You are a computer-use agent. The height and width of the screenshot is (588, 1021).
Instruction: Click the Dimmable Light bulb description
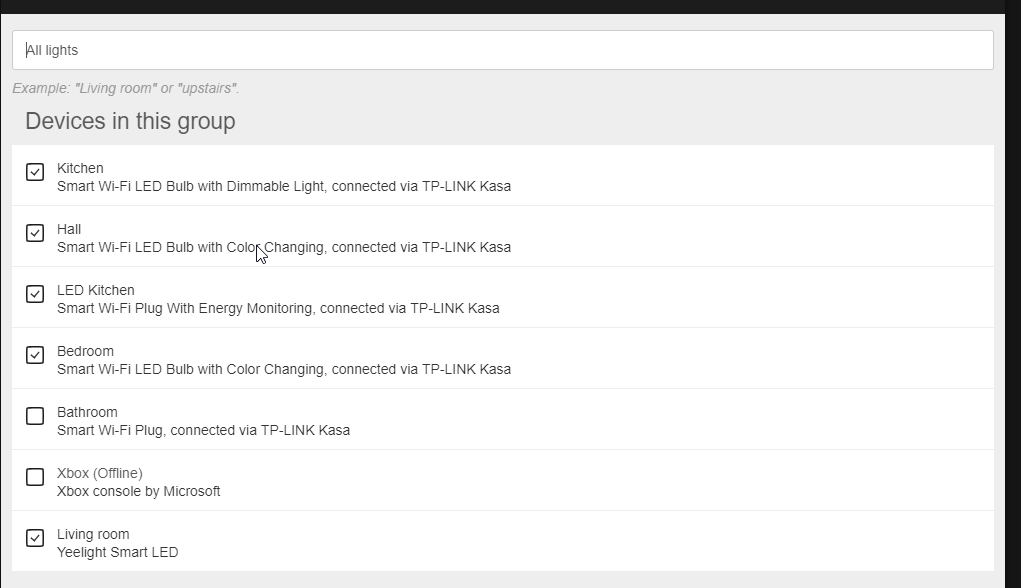[284, 186]
